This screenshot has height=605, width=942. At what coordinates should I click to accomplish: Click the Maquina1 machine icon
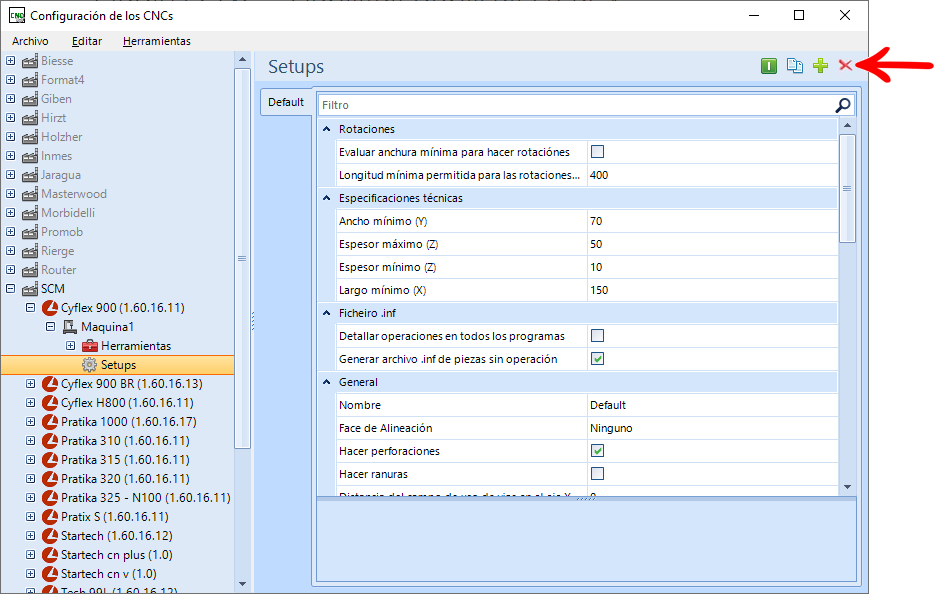(x=70, y=327)
